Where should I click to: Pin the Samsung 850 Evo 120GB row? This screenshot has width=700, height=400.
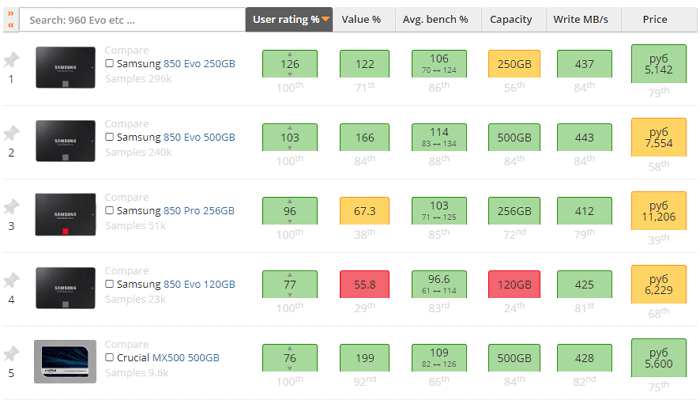(x=11, y=280)
